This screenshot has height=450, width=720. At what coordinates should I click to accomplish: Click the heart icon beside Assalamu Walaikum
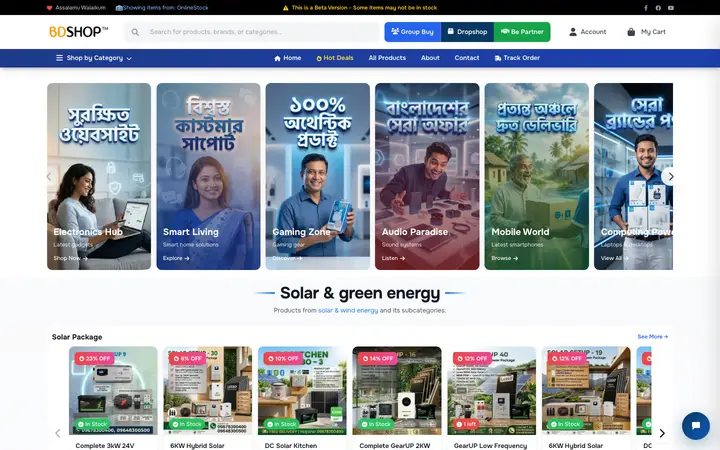[x=50, y=8]
